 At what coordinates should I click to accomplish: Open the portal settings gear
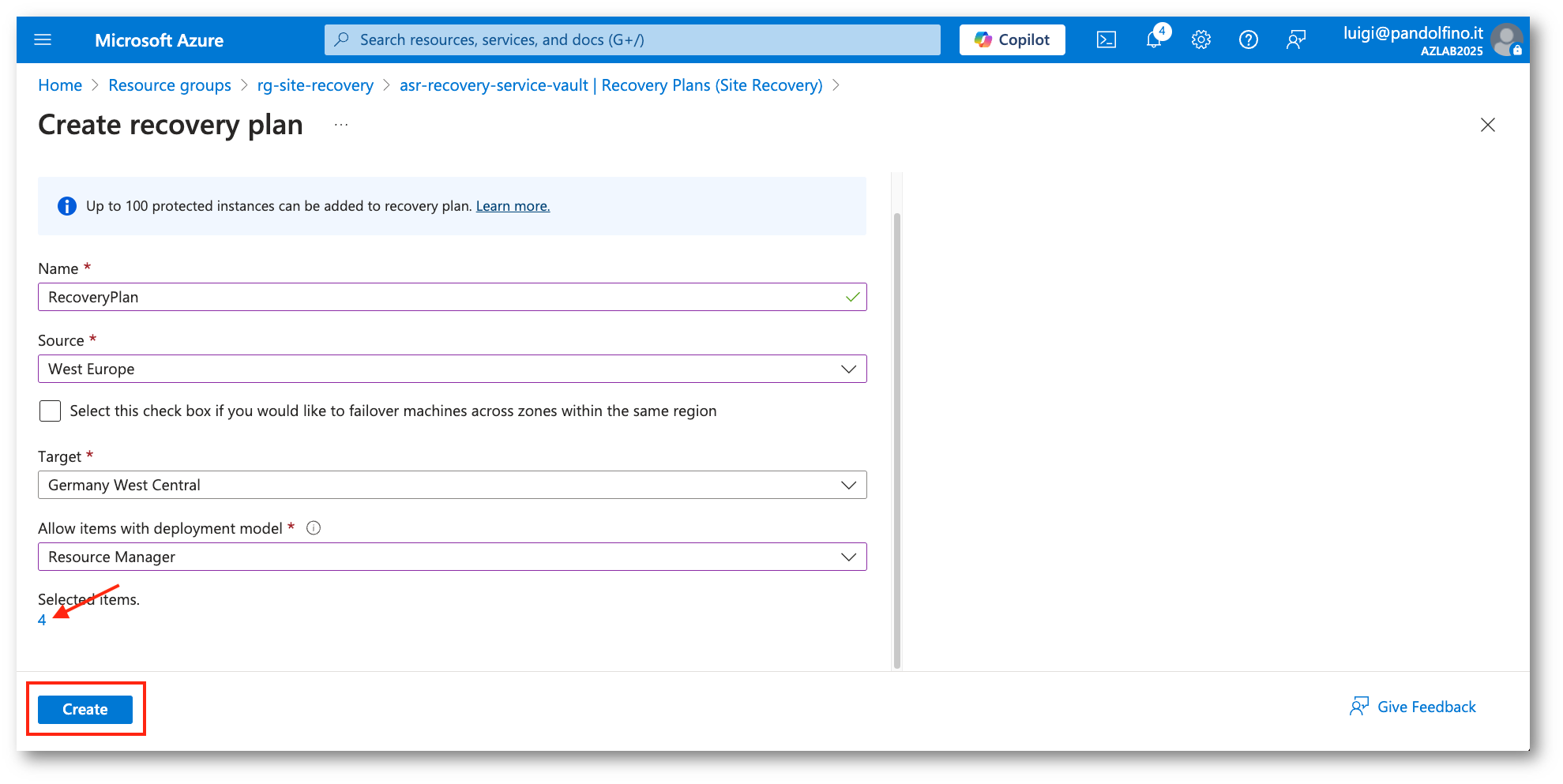pos(1200,40)
